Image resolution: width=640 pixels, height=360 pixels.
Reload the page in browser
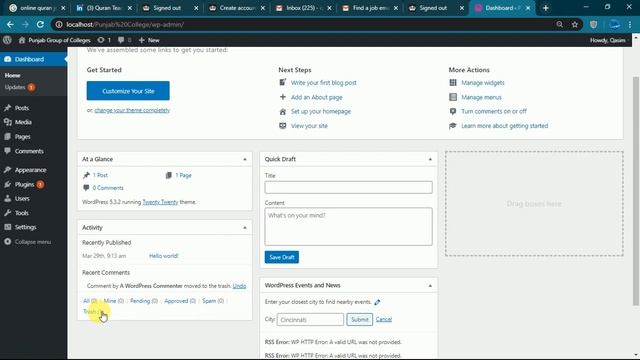(x=40, y=24)
